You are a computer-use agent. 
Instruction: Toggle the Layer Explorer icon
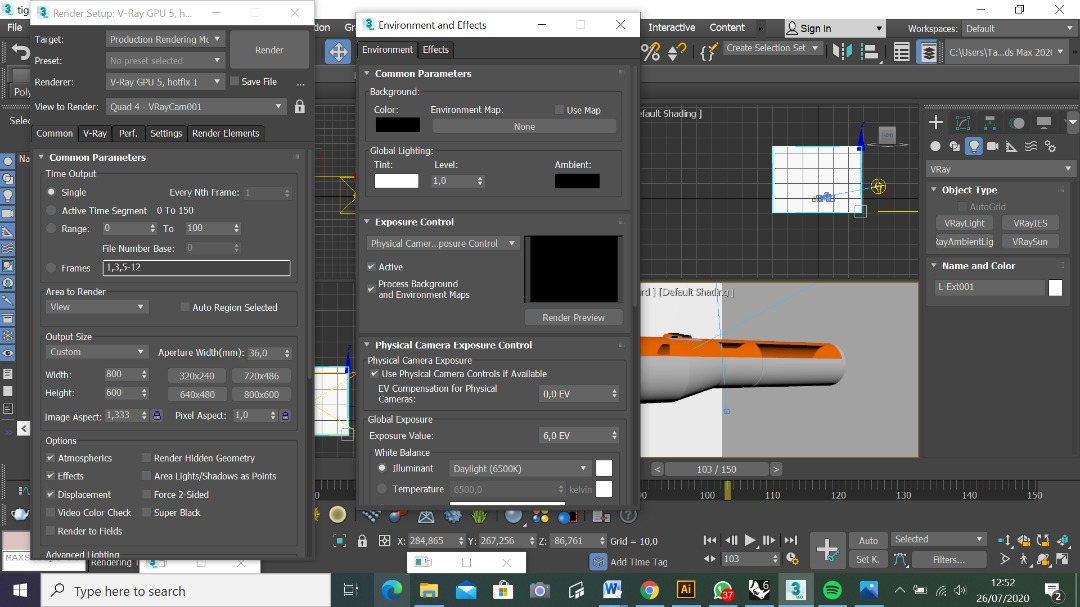point(928,52)
